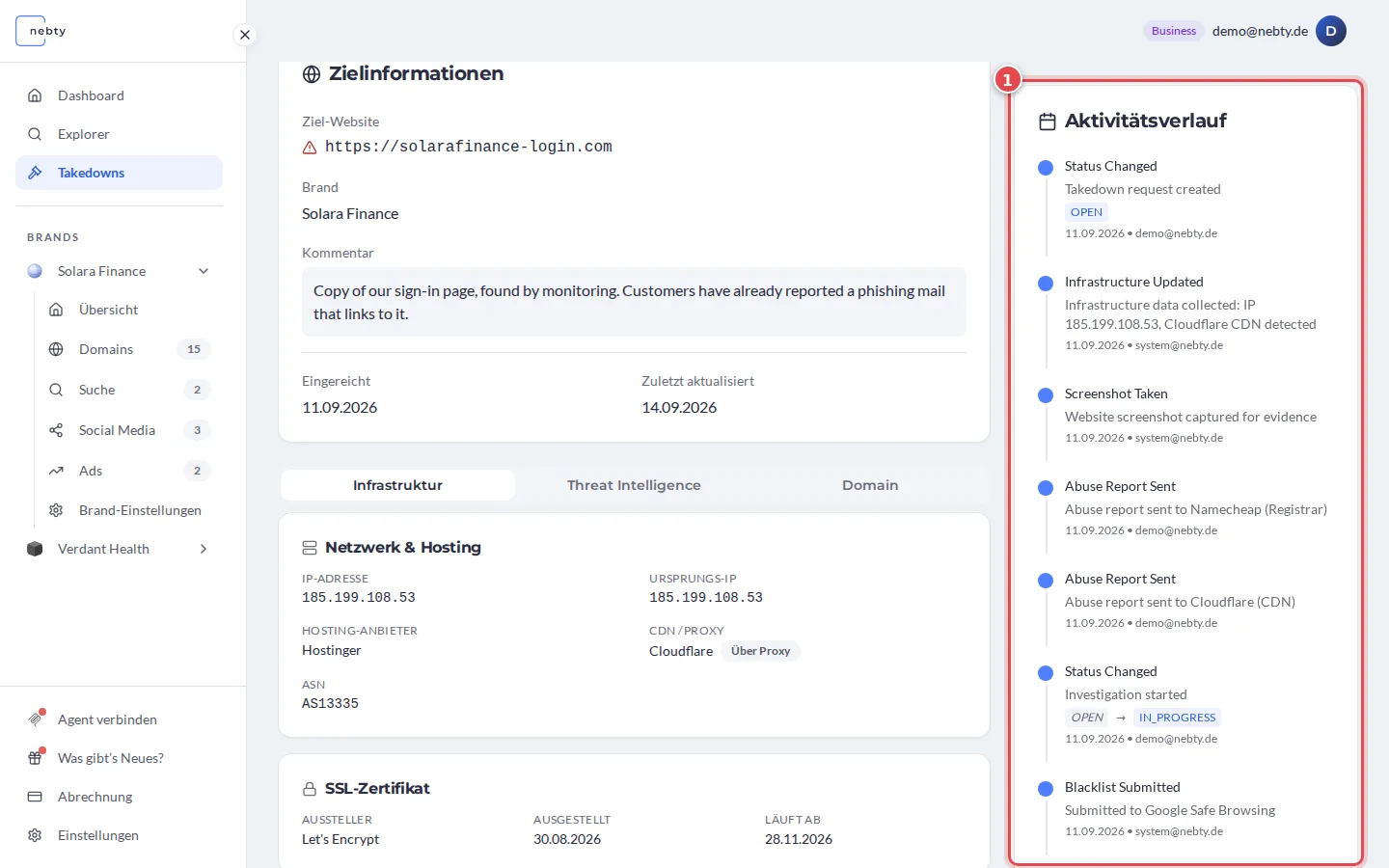The width and height of the screenshot is (1389, 868).
Task: Open the Social Media share icon
Action: 56,430
